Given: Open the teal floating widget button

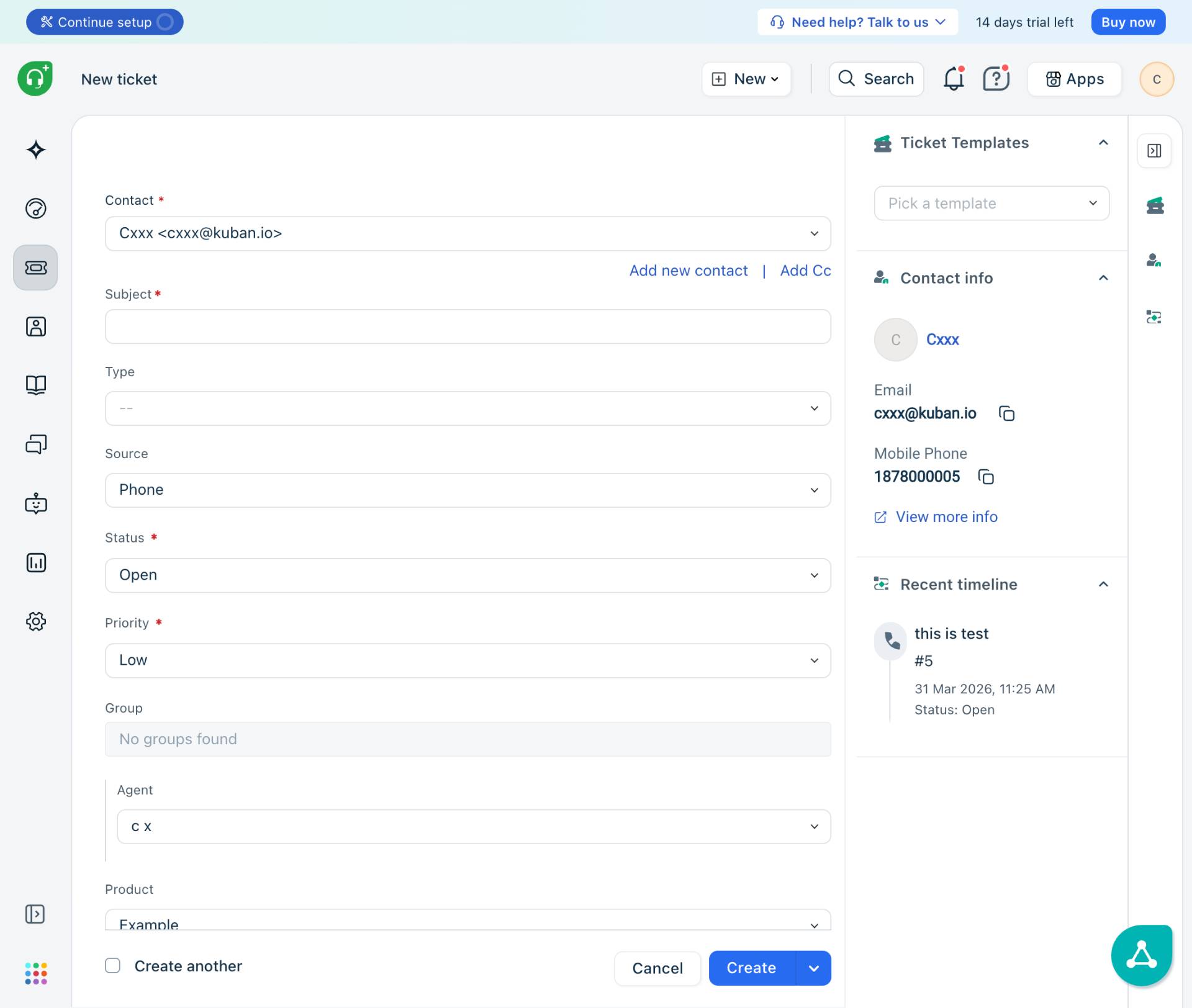Looking at the screenshot, I should (1141, 955).
